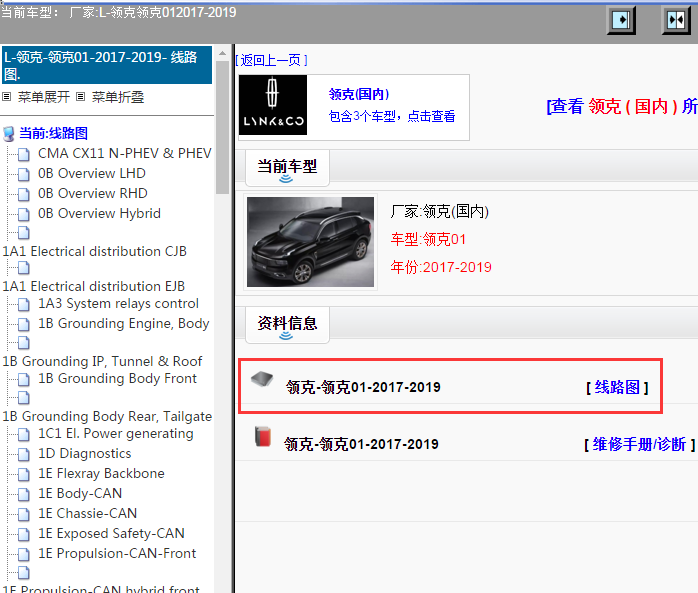Click the Lynk & Co logo thumbnail
This screenshot has width=698, height=593.
point(273,105)
